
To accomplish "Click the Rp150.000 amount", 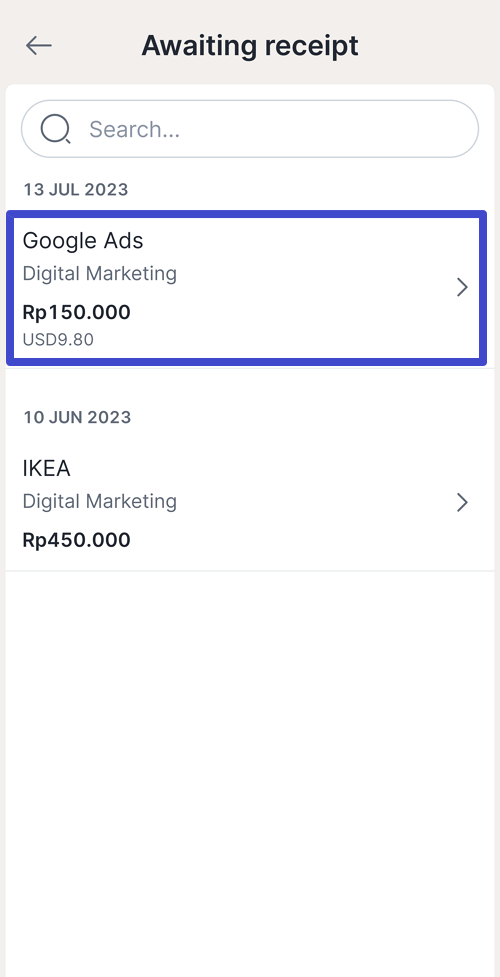I will (x=77, y=312).
